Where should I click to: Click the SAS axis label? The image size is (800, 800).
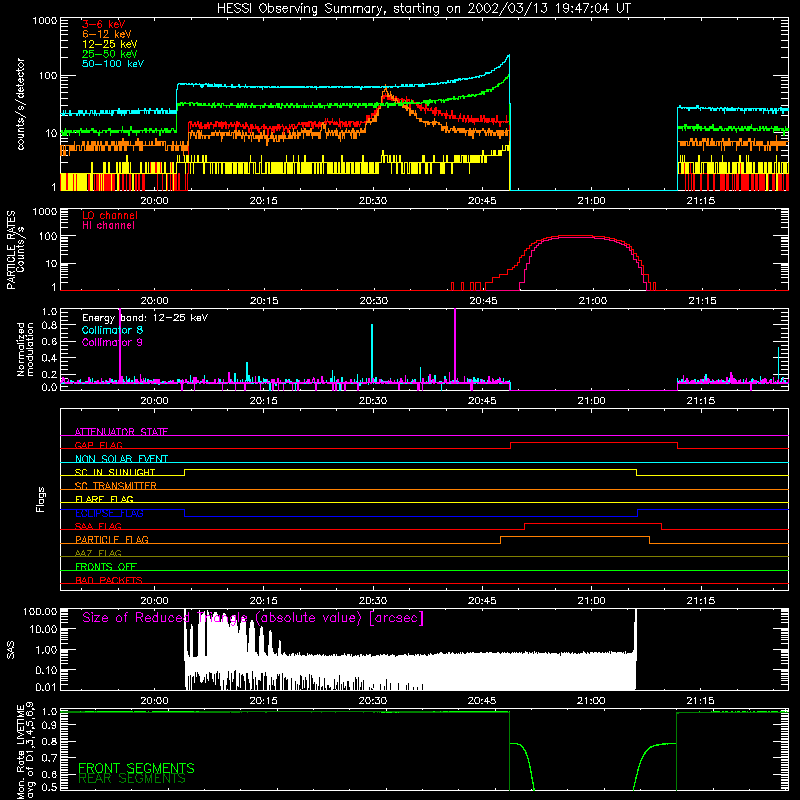(11, 649)
